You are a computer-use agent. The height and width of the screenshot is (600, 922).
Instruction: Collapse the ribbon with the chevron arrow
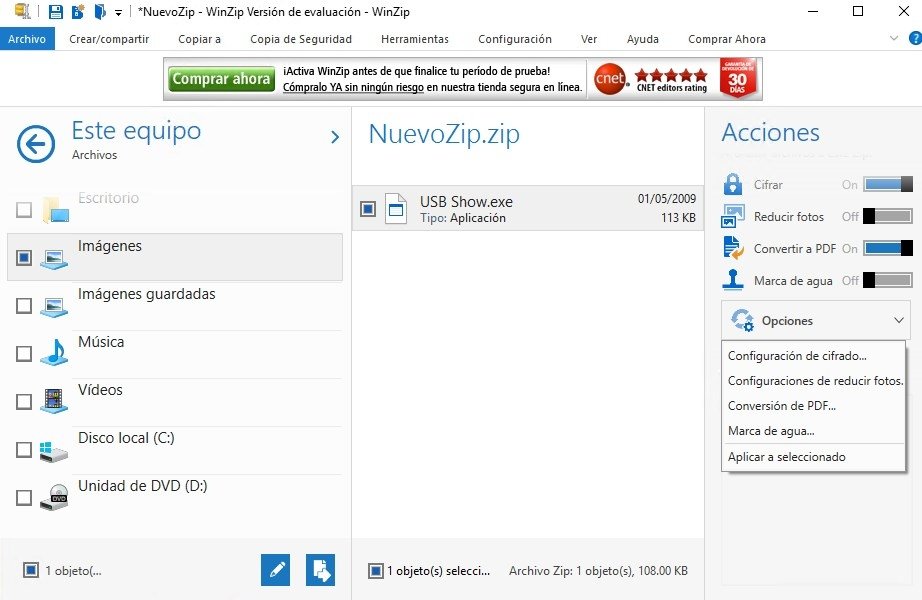pyautogui.click(x=894, y=38)
